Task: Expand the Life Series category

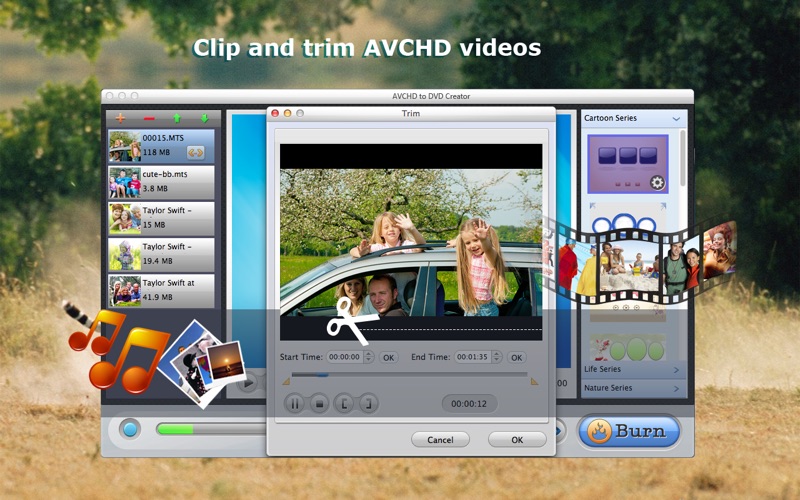Action: pos(632,369)
